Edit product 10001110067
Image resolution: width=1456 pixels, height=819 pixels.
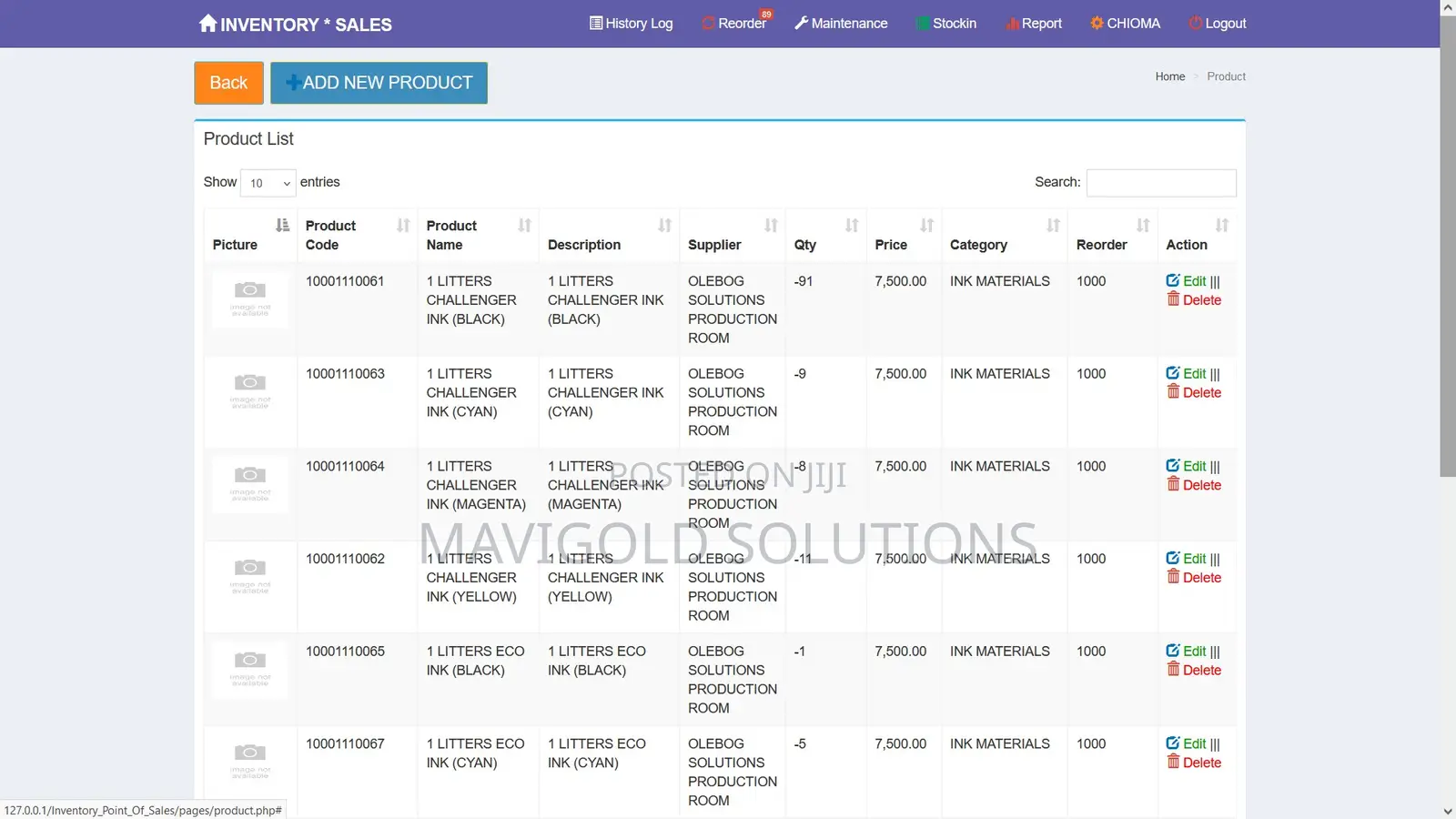click(1186, 743)
